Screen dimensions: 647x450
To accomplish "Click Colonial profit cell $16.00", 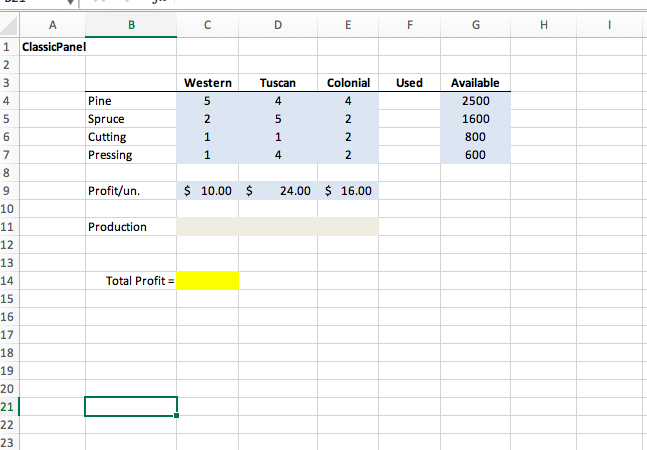I will (348, 191).
